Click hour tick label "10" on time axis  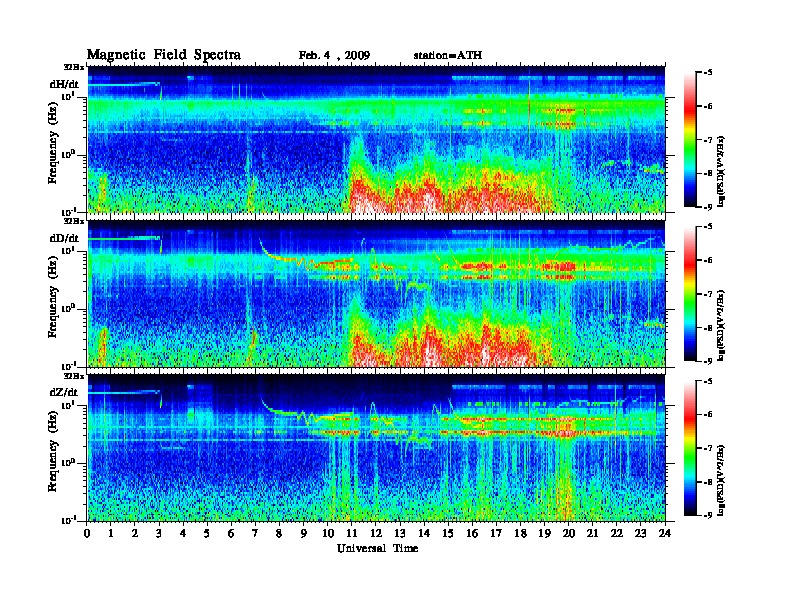328,534
